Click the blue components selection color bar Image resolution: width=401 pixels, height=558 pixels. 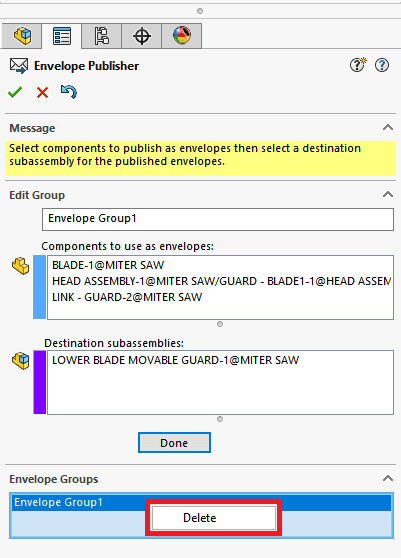[40, 287]
